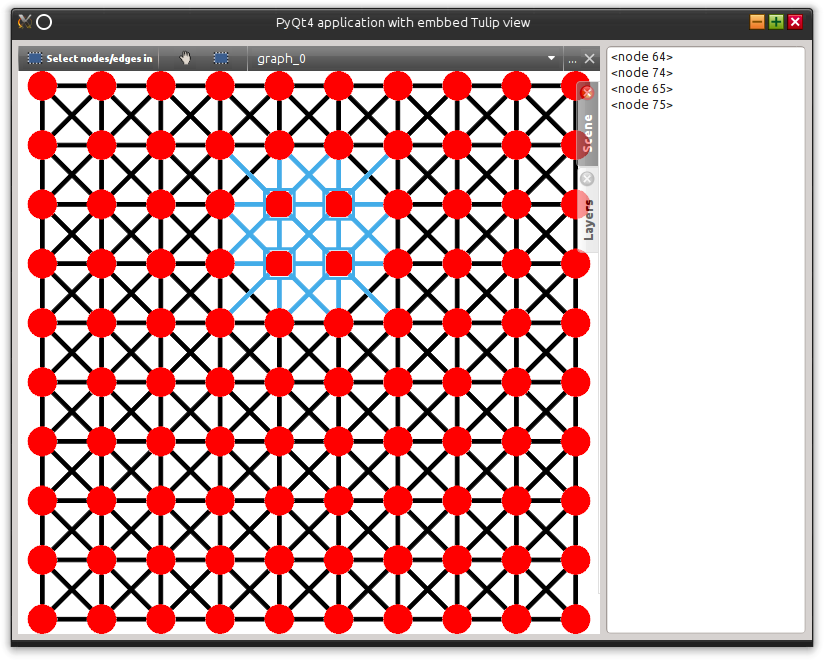This screenshot has height=661, width=824.
Task: Click the top-left selected square node
Action: (279, 204)
